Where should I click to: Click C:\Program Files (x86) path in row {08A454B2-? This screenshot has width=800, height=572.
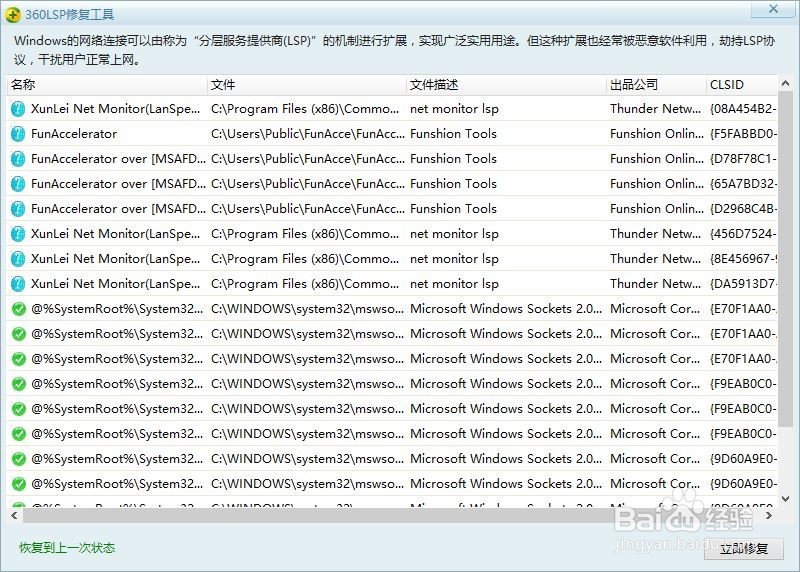305,109
